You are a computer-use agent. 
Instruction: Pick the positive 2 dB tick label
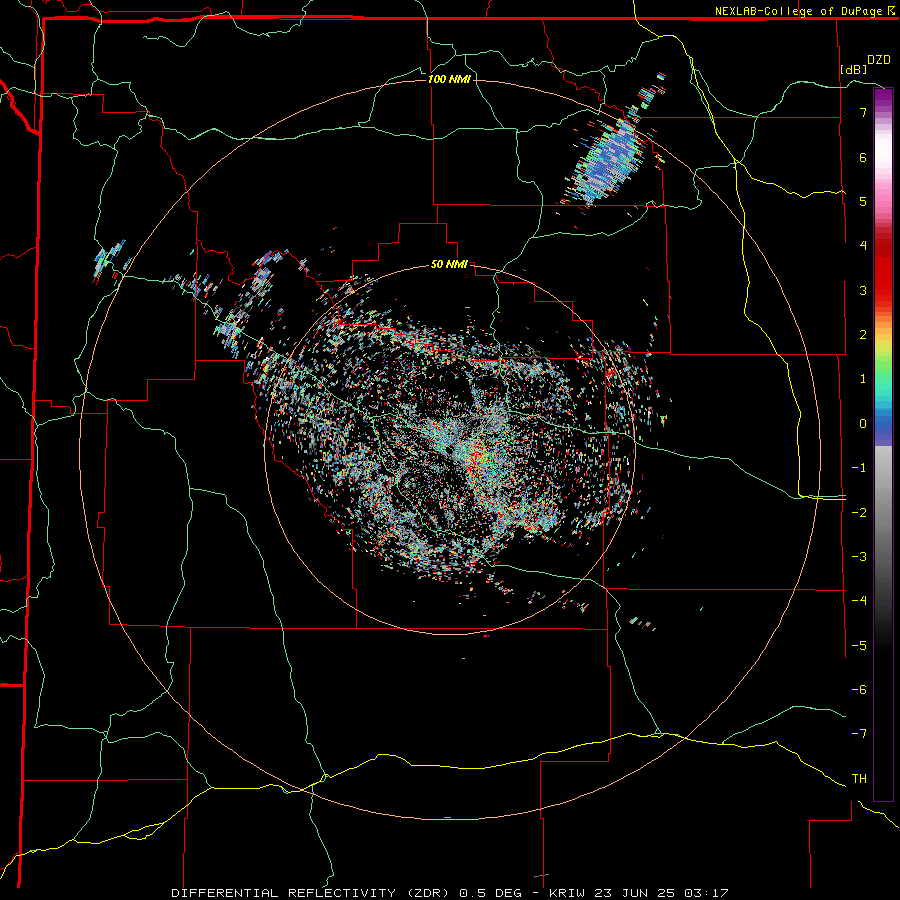[863, 335]
